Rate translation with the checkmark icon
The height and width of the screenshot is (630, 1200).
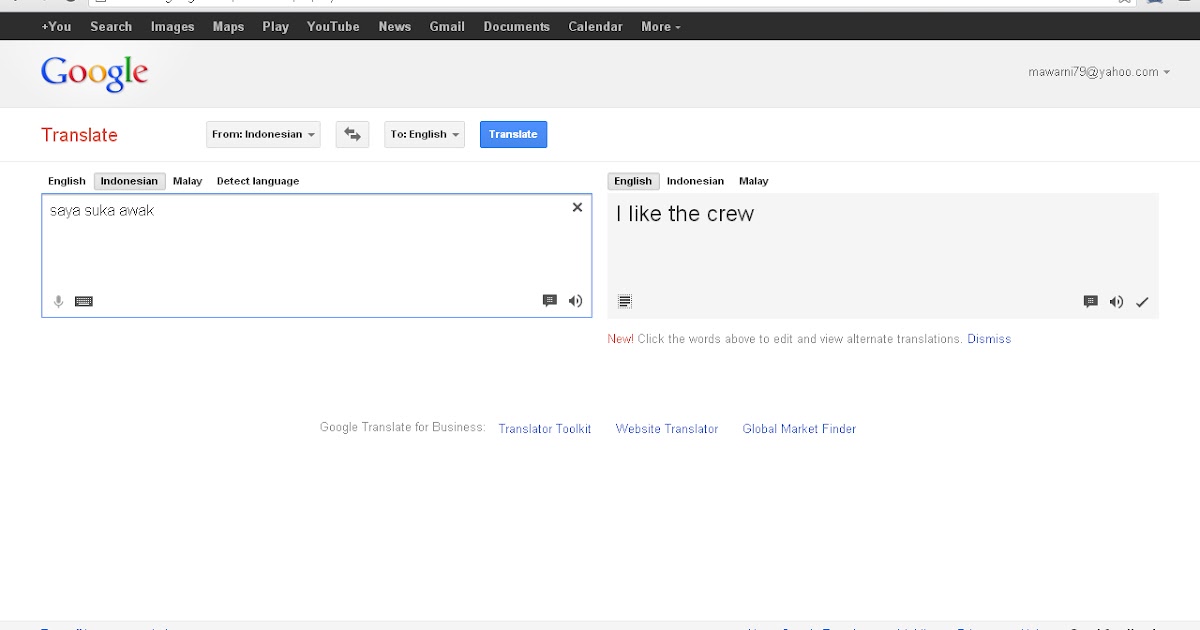coord(1142,301)
